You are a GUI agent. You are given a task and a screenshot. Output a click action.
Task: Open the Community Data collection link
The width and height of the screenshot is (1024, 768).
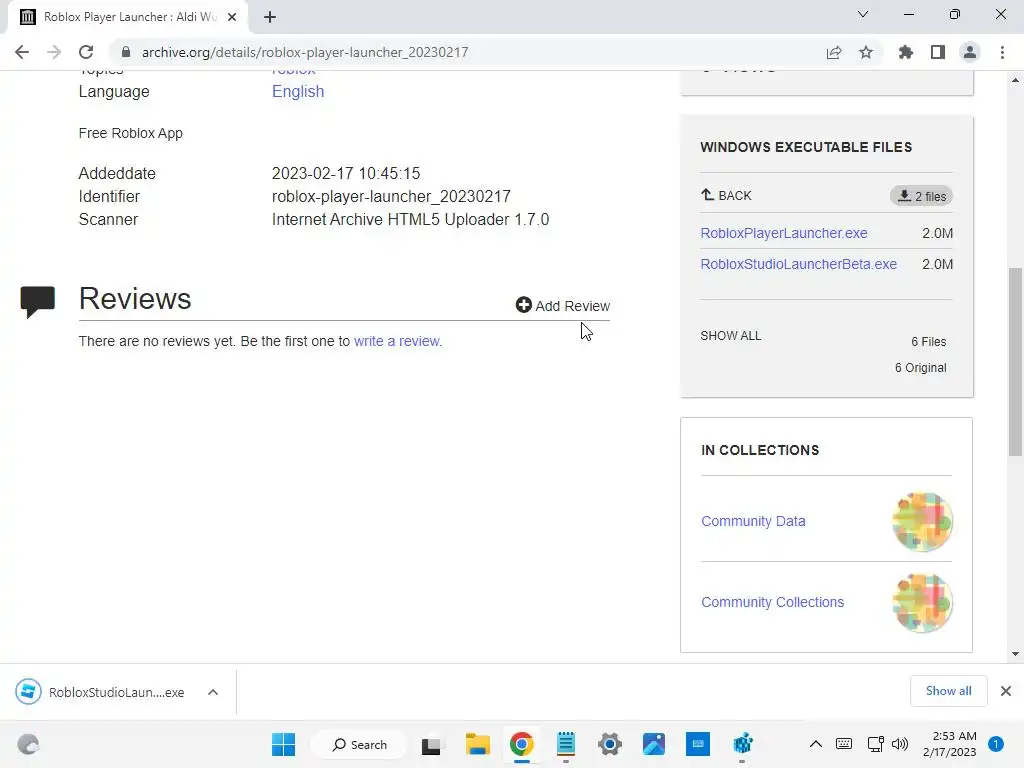tap(753, 521)
